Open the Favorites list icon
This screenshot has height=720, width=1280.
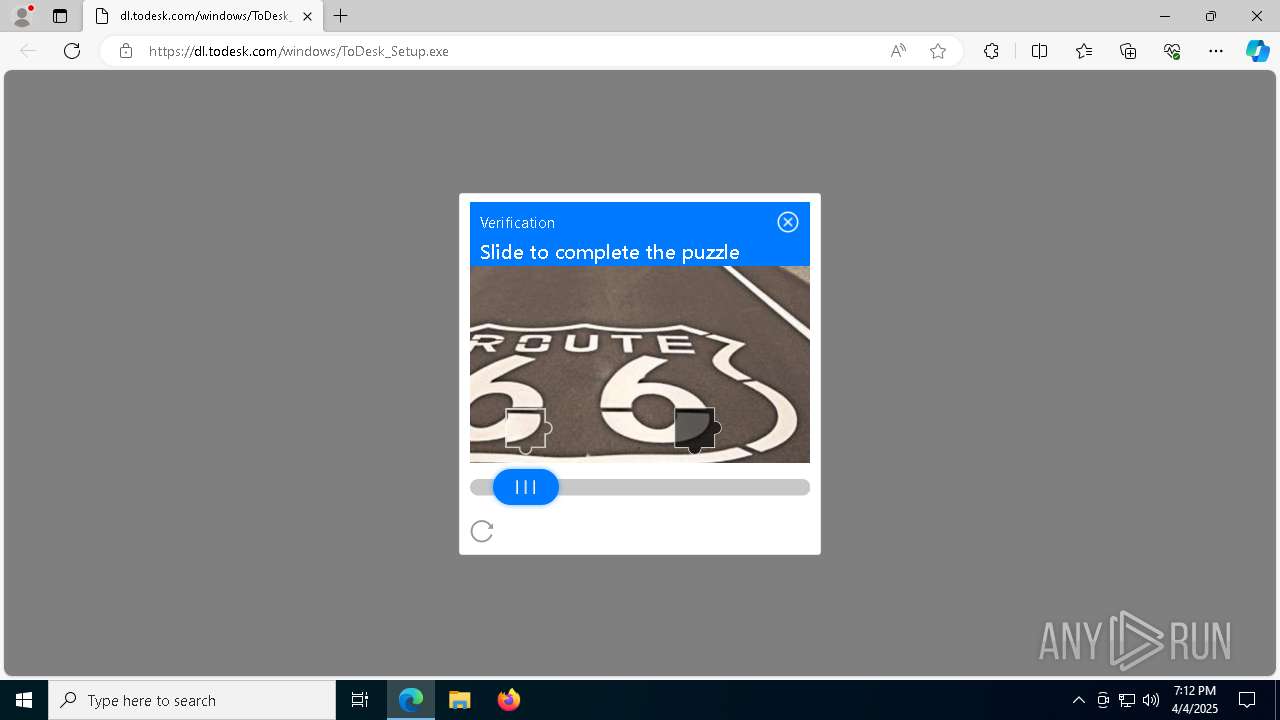pyautogui.click(x=1084, y=51)
